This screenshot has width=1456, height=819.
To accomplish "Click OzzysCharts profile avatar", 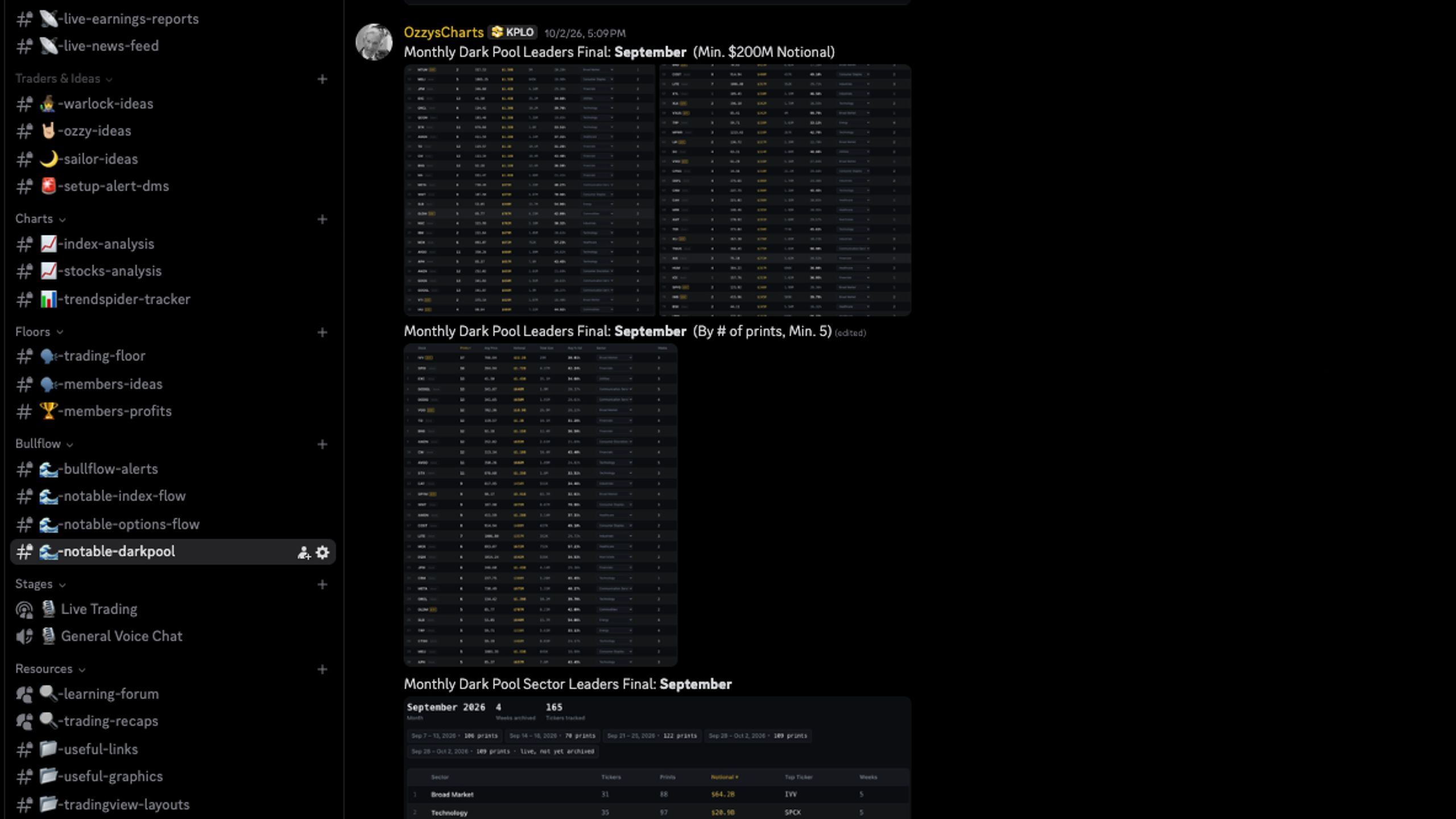I will point(374,42).
